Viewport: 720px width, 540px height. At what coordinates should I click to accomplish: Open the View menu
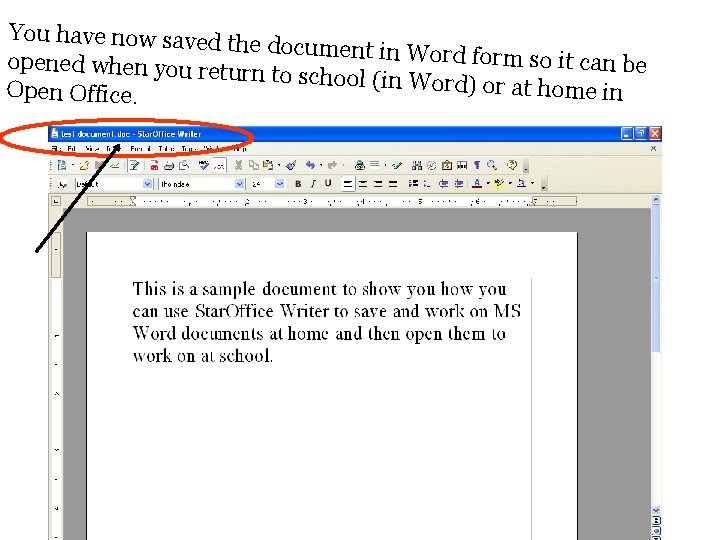coord(92,148)
